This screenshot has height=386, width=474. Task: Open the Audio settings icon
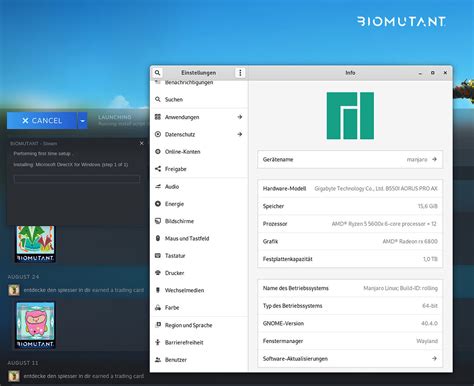158,186
